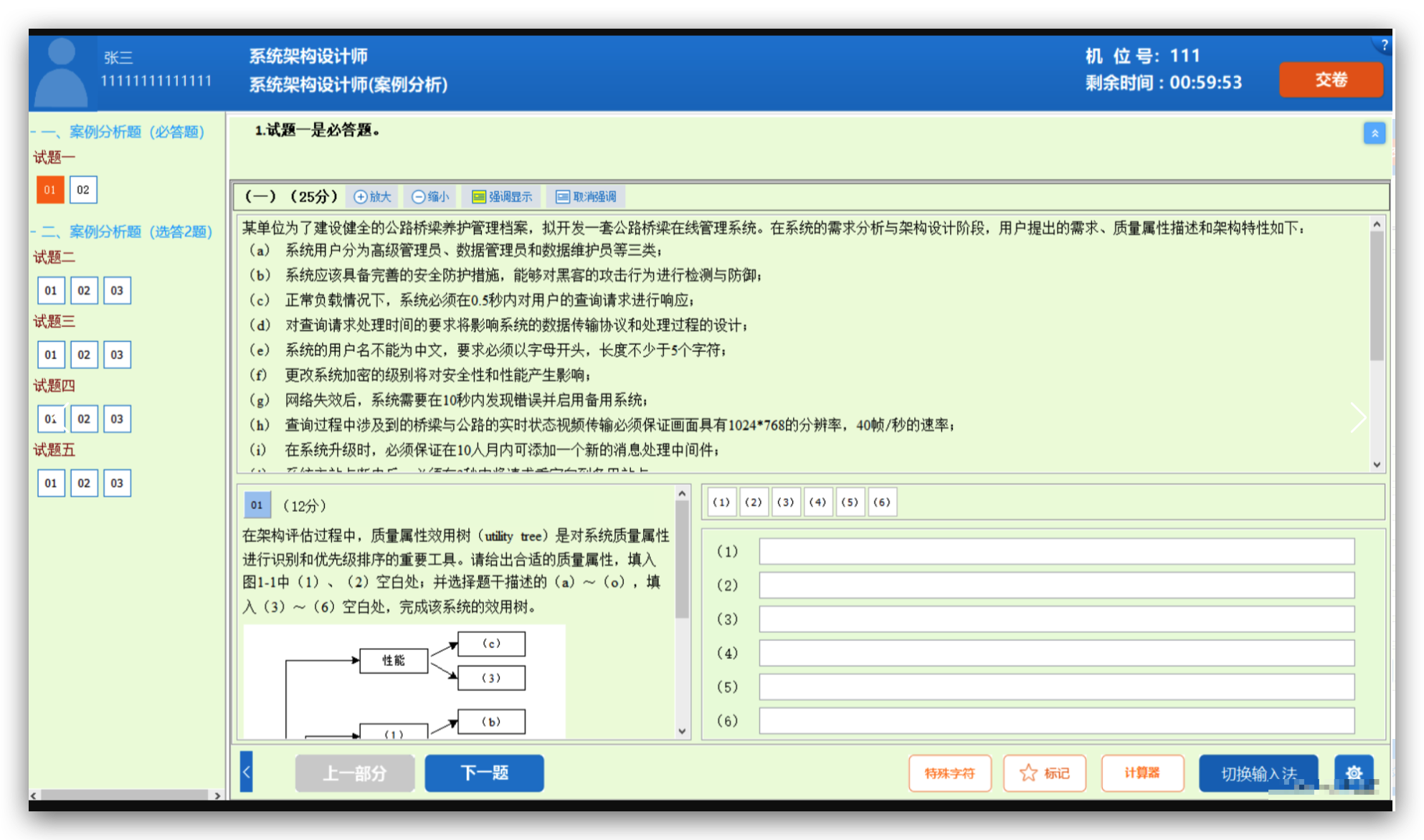The image size is (1424, 840).
Task: Select question 02 under 试题一
Action: pyautogui.click(x=83, y=190)
